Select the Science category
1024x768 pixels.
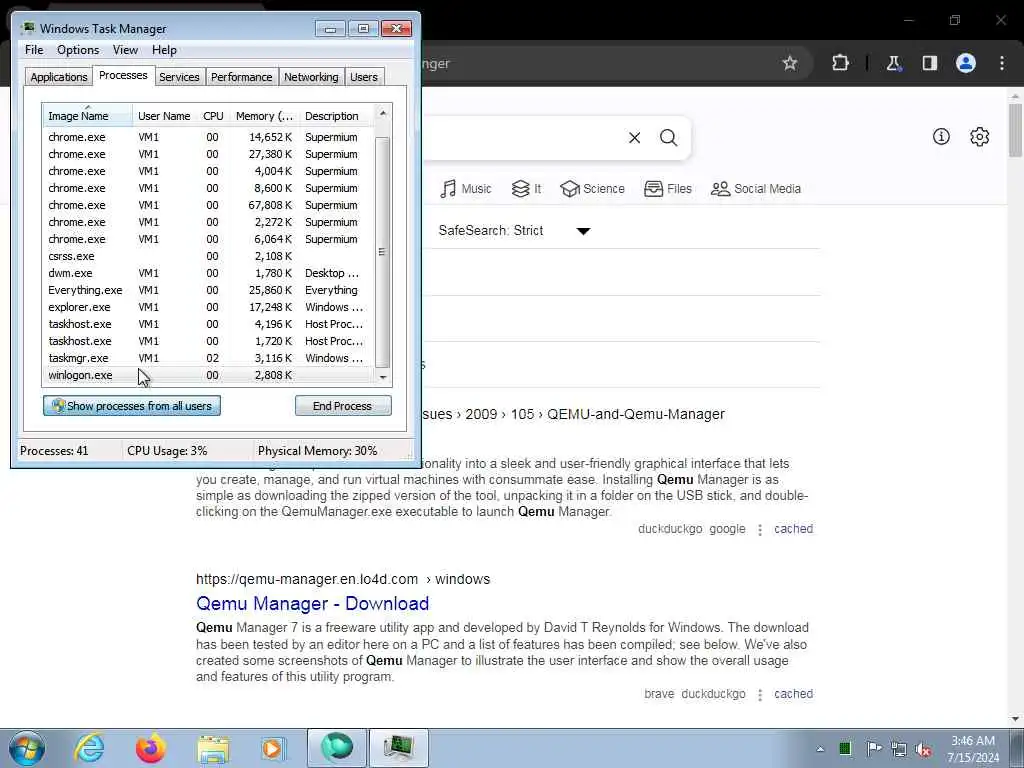pos(592,189)
